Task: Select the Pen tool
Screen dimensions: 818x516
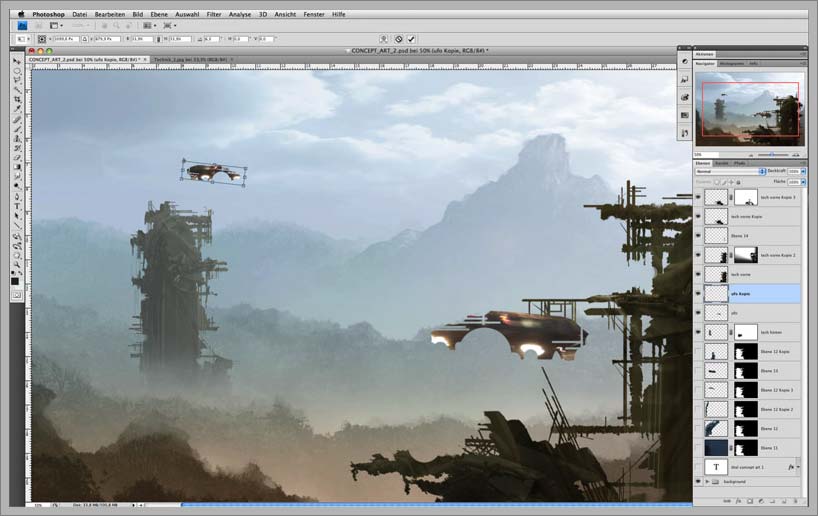Action: point(17,197)
